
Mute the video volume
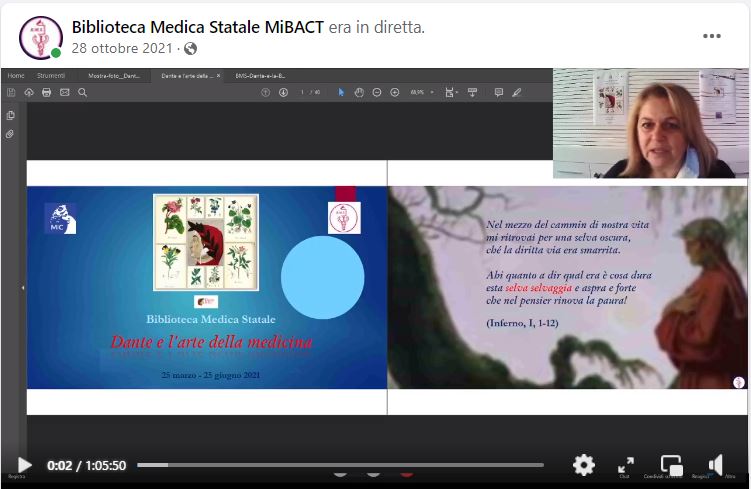[x=716, y=465]
